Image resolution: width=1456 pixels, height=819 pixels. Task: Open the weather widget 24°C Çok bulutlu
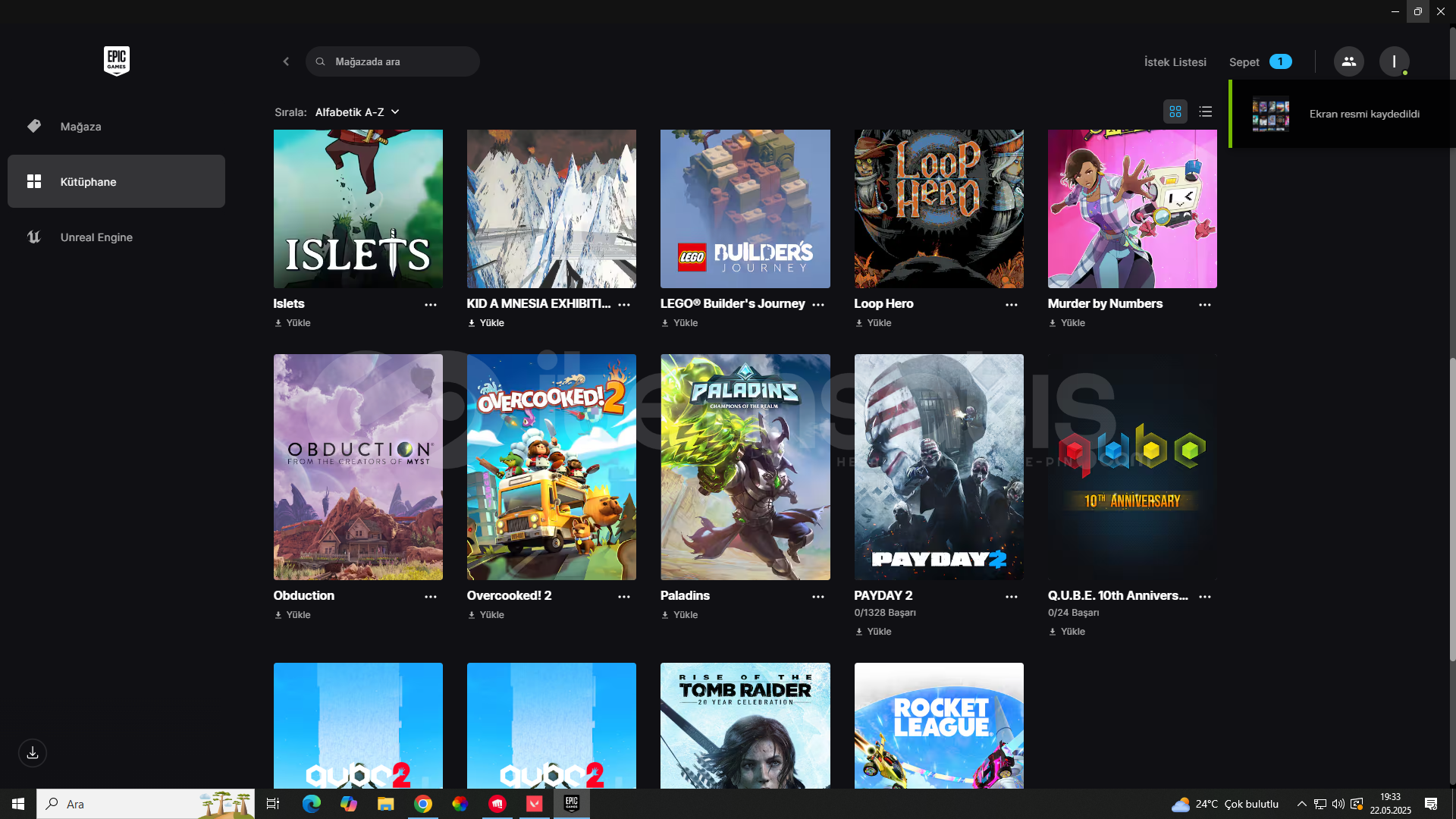coord(1225,804)
